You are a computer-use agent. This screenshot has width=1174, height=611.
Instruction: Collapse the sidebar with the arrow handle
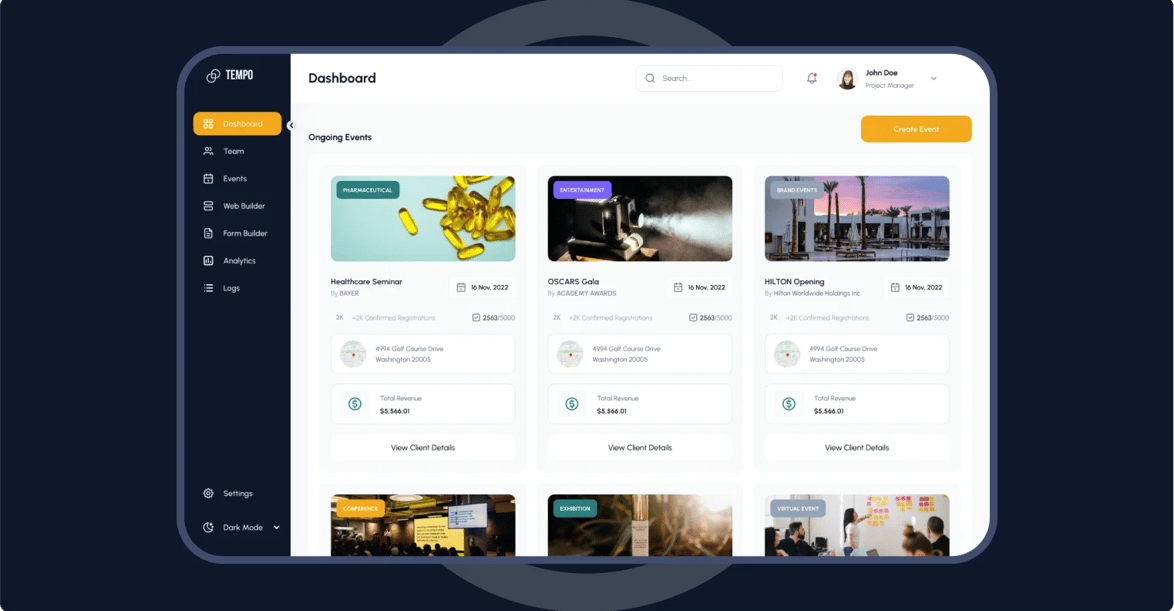pos(291,126)
